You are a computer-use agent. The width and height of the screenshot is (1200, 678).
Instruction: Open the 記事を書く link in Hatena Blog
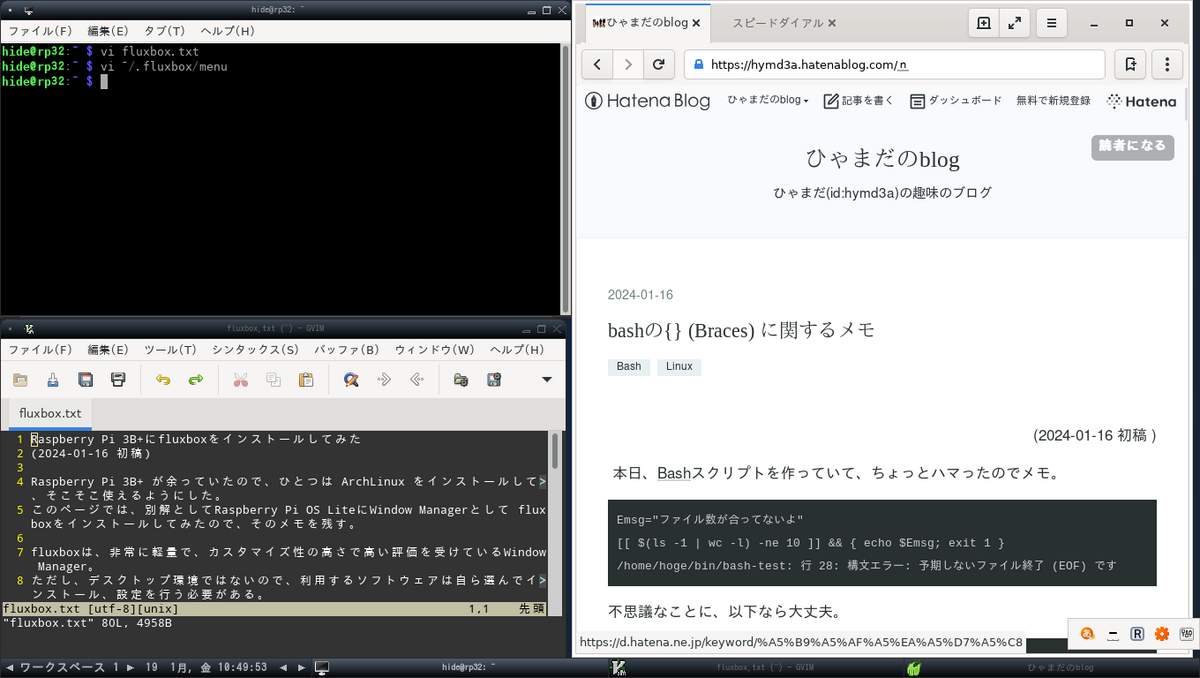tap(856, 100)
